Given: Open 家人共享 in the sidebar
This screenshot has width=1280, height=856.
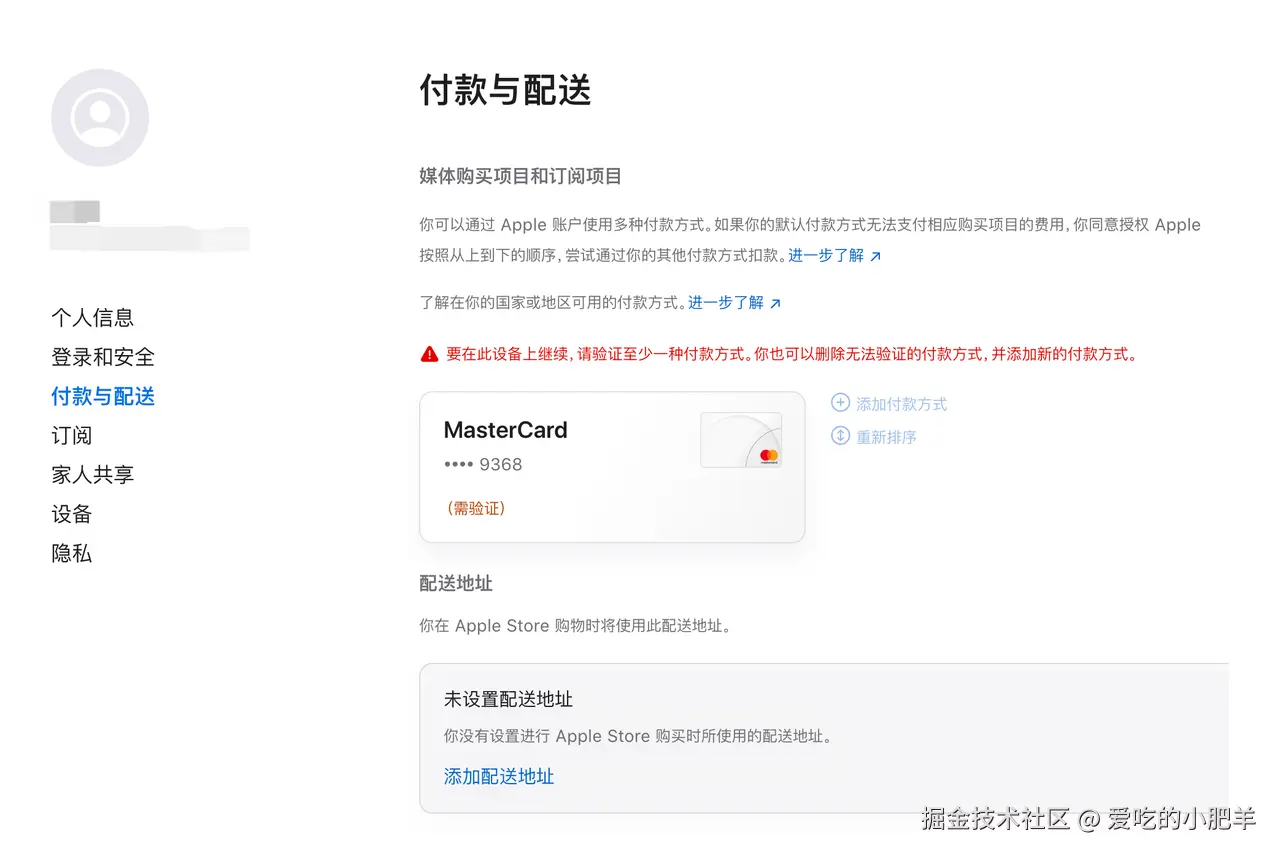Looking at the screenshot, I should tap(93, 475).
